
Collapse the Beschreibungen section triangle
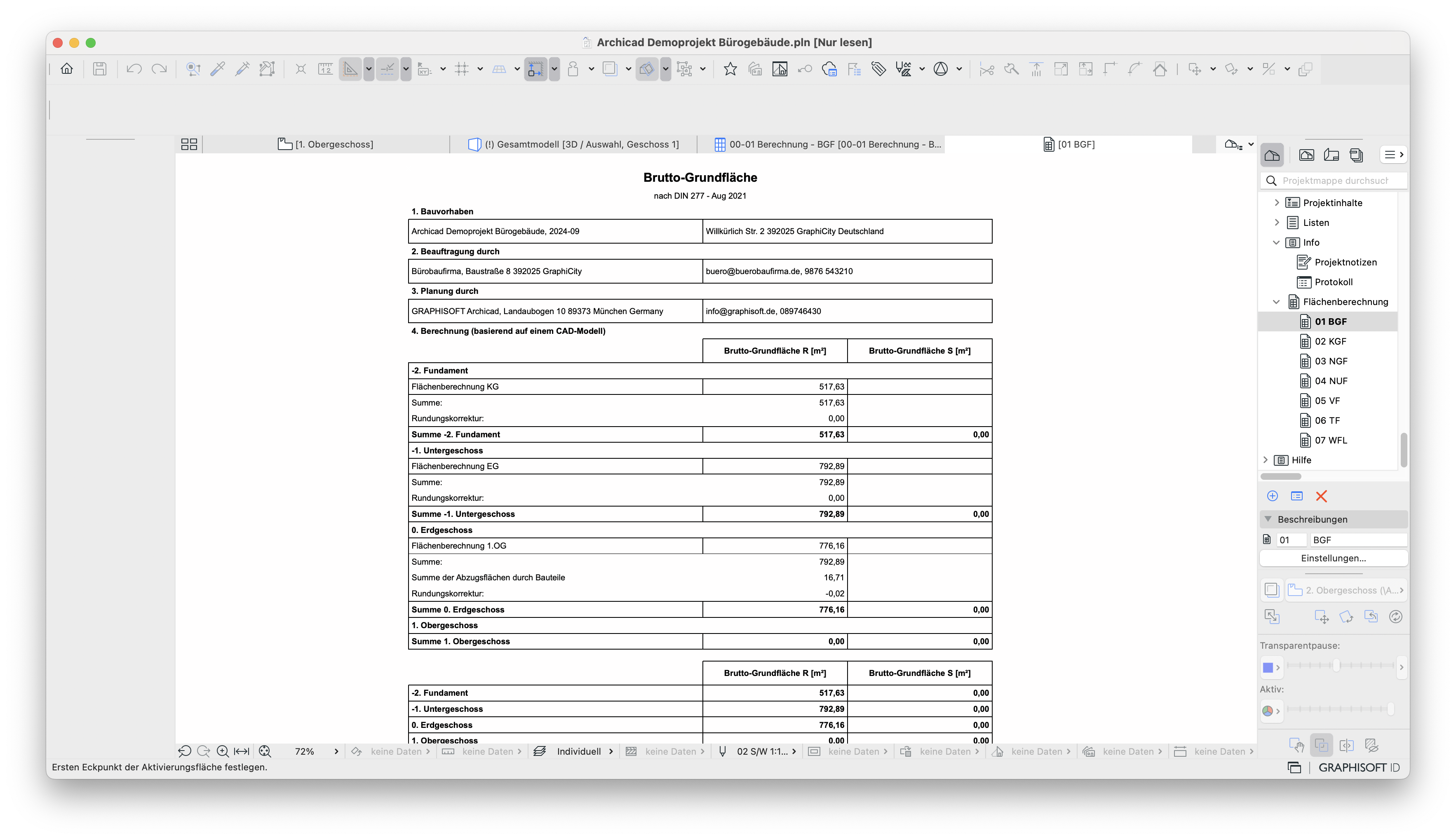1268,519
